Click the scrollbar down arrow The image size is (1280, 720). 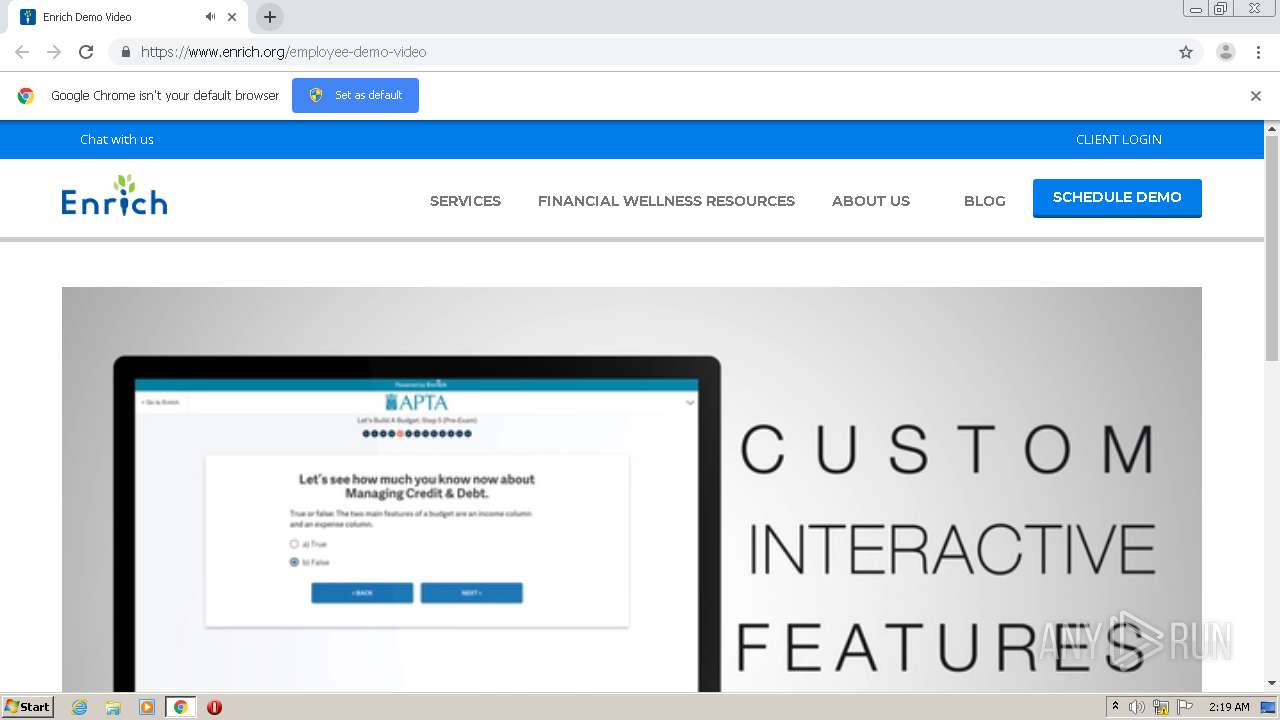click(x=1272, y=684)
